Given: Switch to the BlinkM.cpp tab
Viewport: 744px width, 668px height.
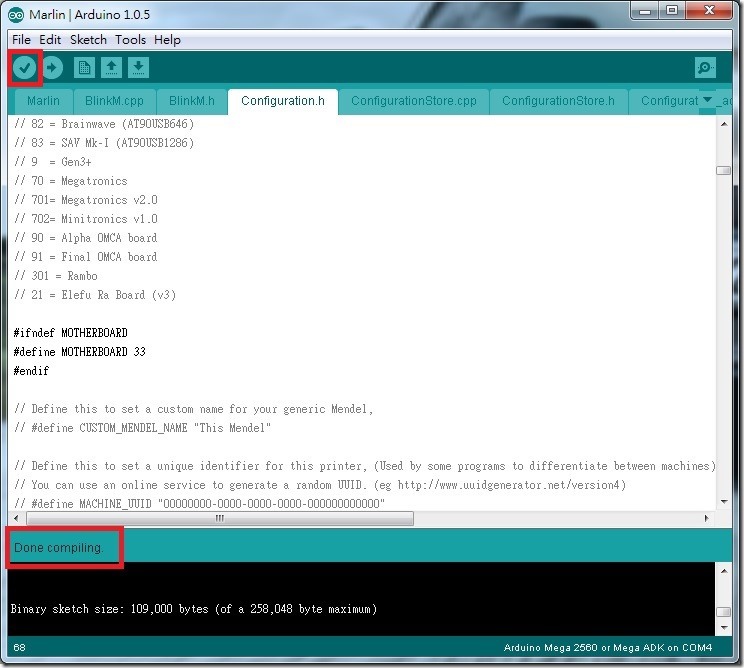Looking at the screenshot, I should click(114, 101).
